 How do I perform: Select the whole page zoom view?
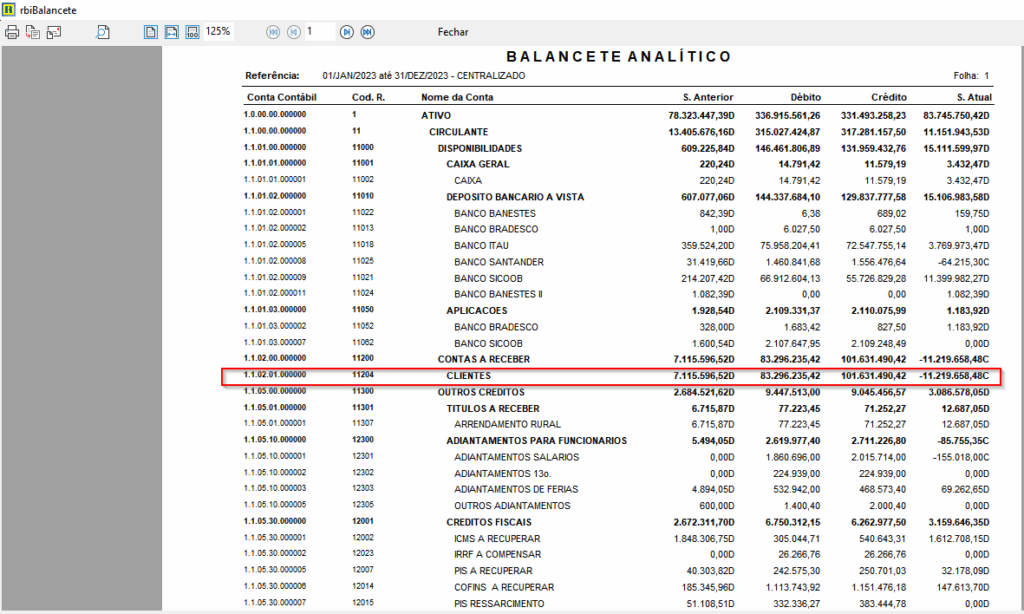pyautogui.click(x=151, y=32)
